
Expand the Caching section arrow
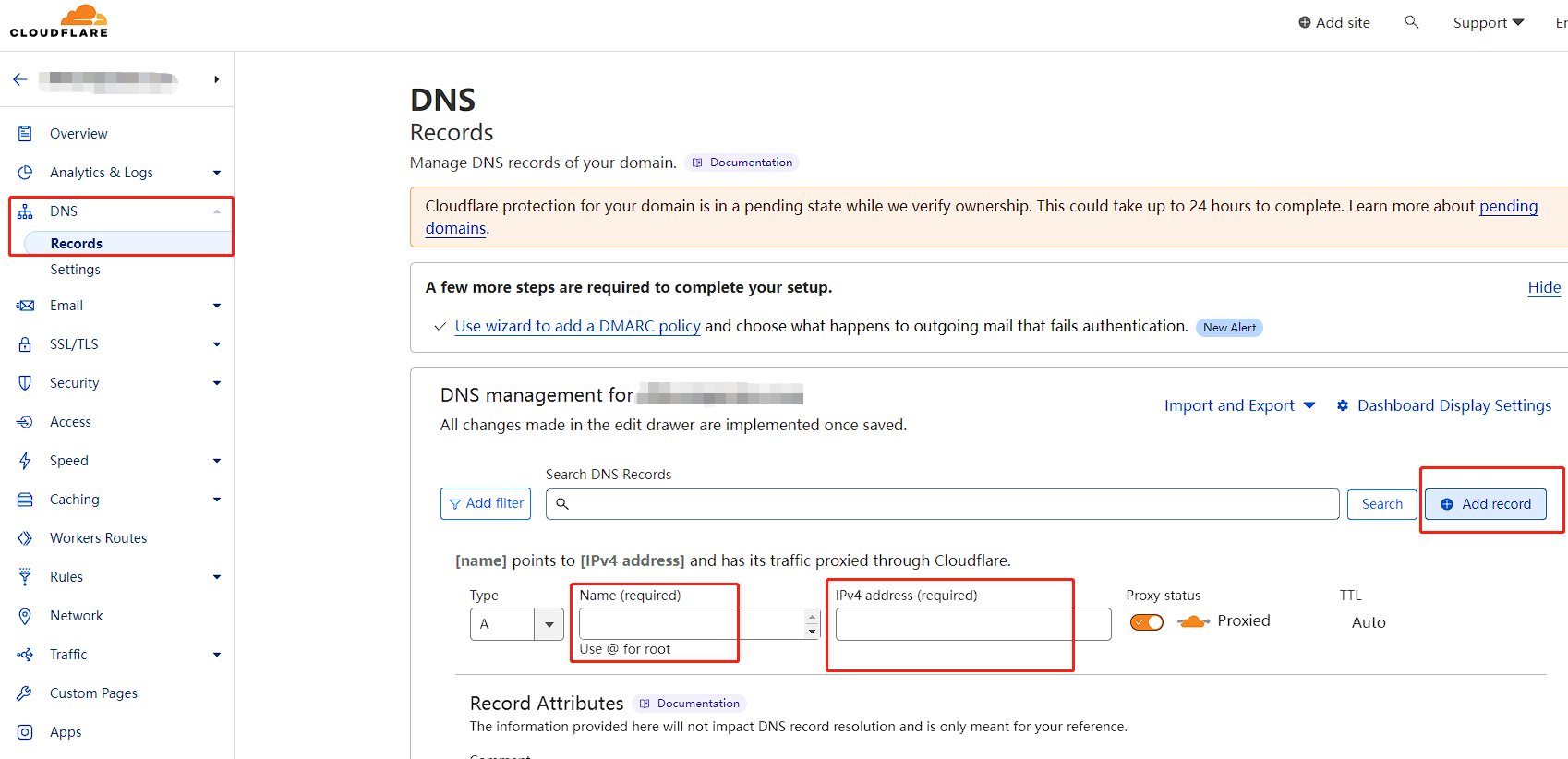(x=217, y=500)
